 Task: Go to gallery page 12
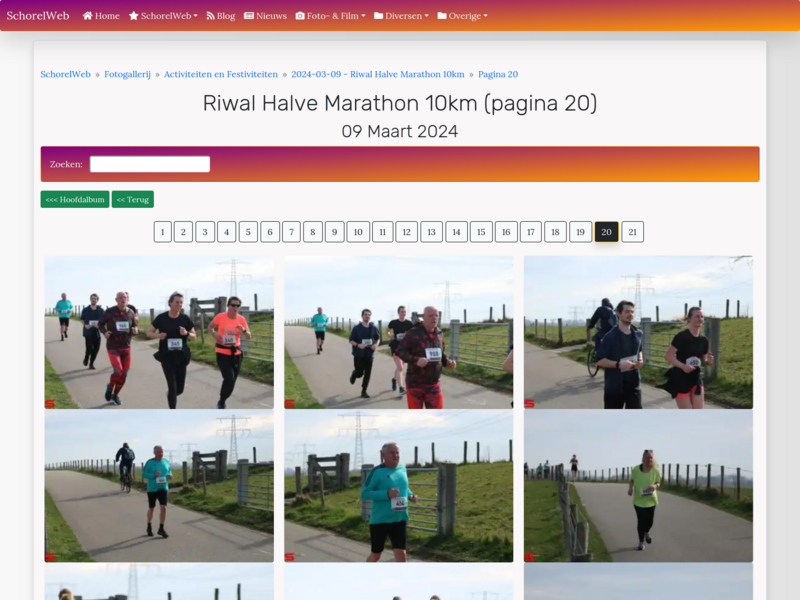(x=407, y=232)
